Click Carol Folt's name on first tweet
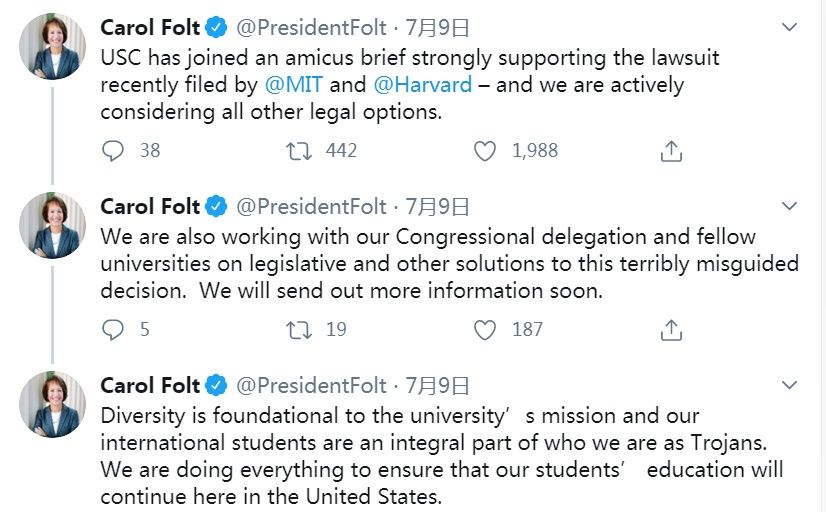The height and width of the screenshot is (512, 826). point(150,28)
